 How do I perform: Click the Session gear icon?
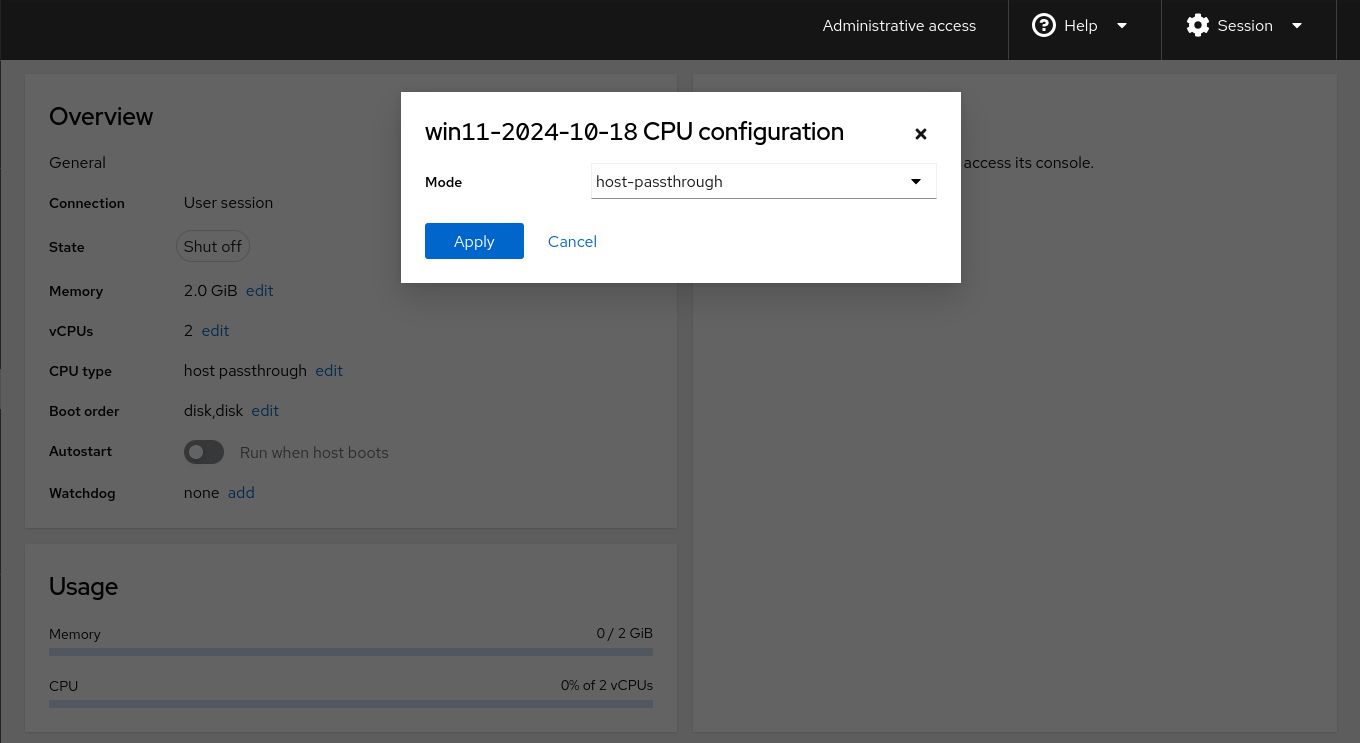click(x=1197, y=26)
